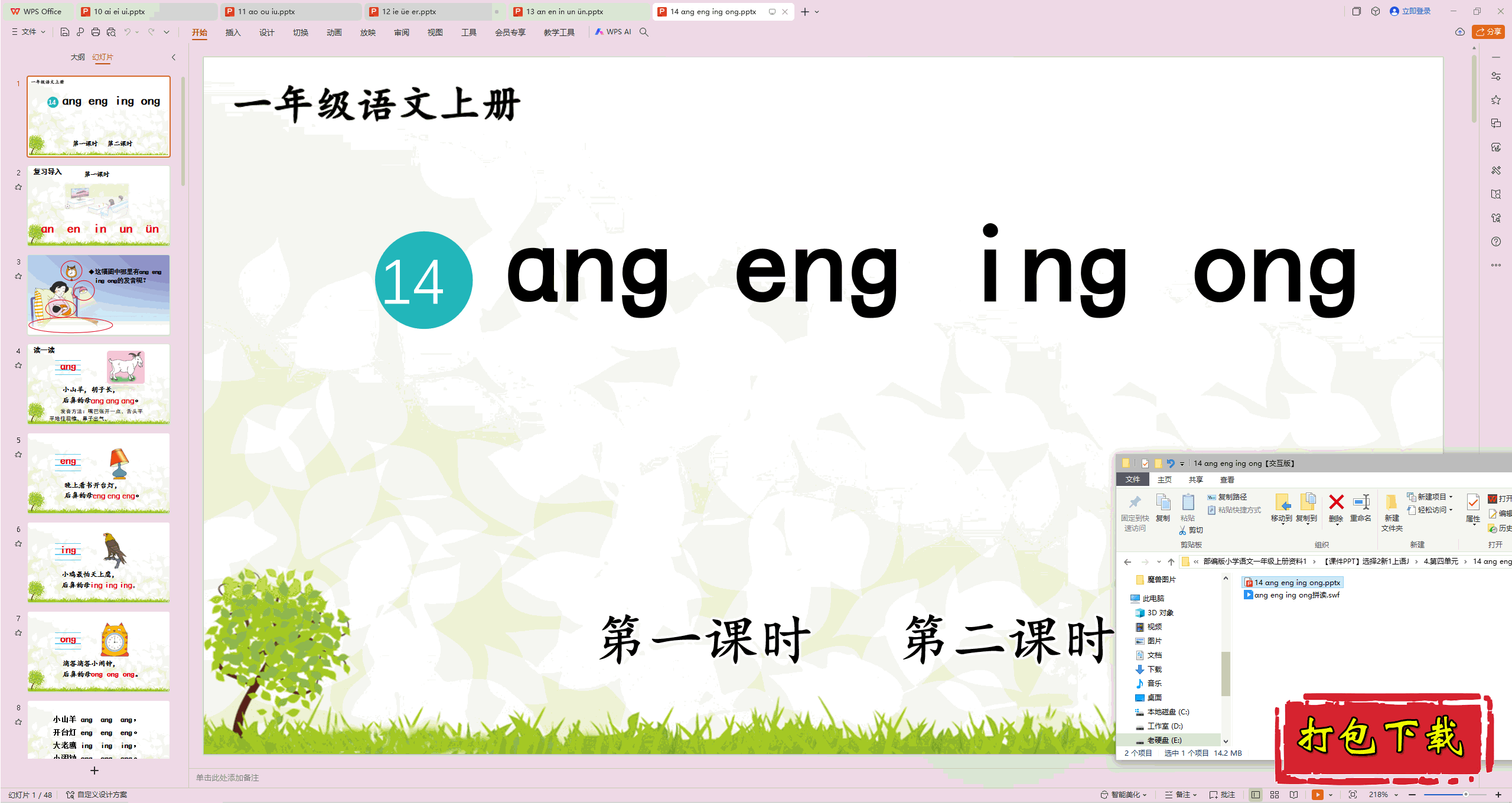Click the orange 分享 share button
Image resolution: width=1512 pixels, height=803 pixels.
(1488, 32)
